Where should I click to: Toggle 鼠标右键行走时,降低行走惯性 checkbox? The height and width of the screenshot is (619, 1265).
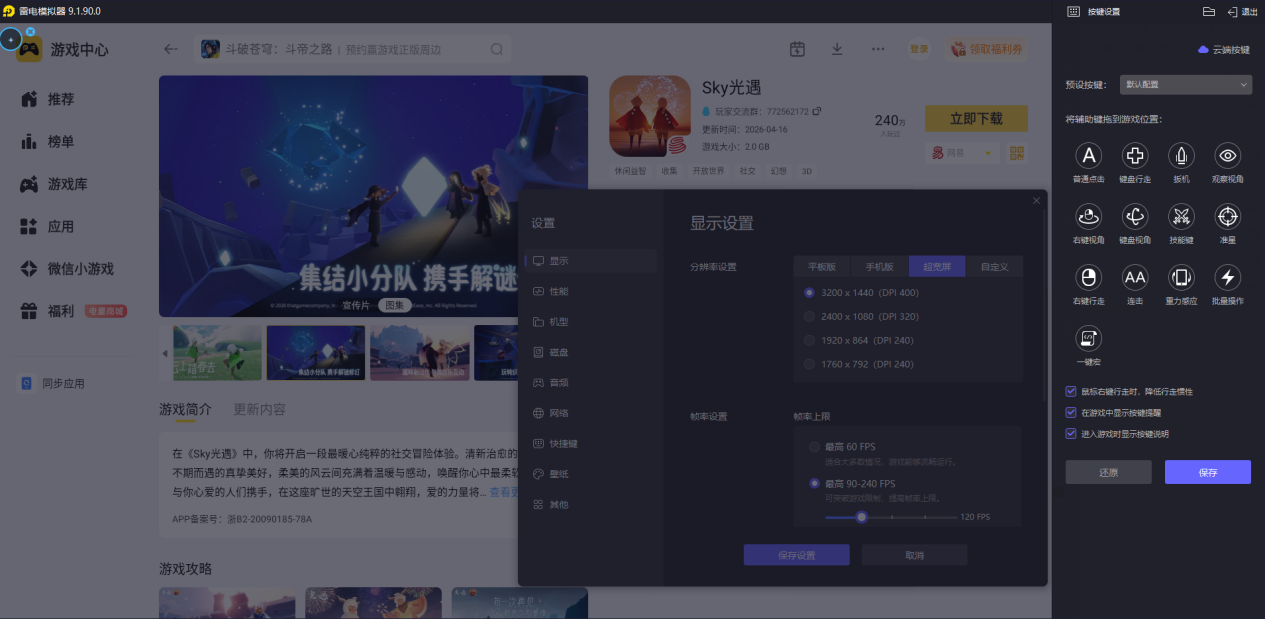pos(1071,392)
